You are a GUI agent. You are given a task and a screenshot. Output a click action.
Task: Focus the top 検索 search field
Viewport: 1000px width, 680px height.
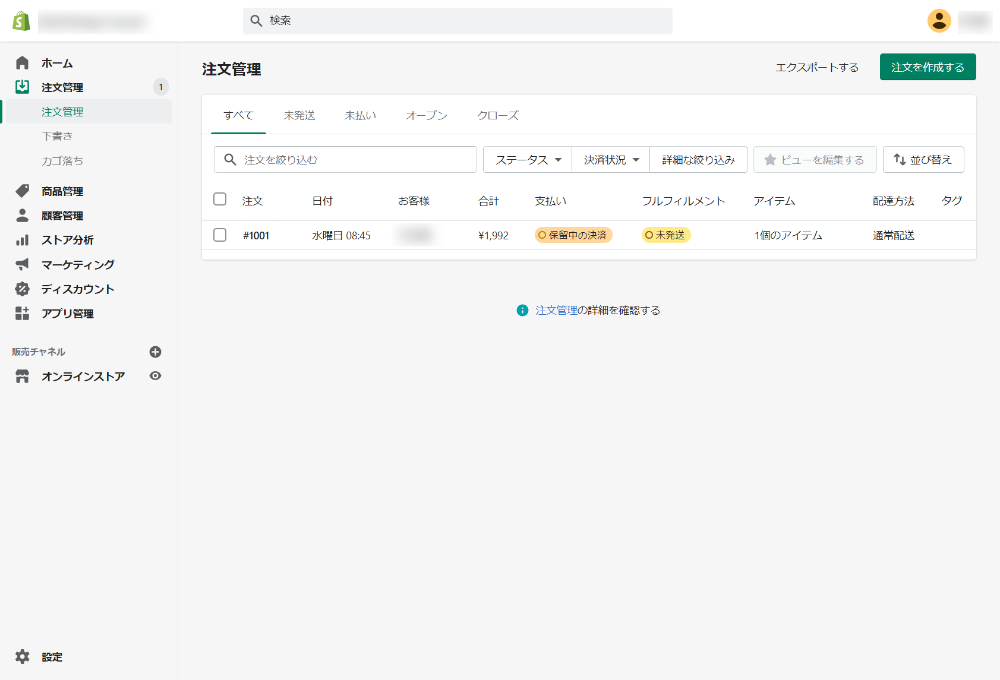[x=457, y=21]
